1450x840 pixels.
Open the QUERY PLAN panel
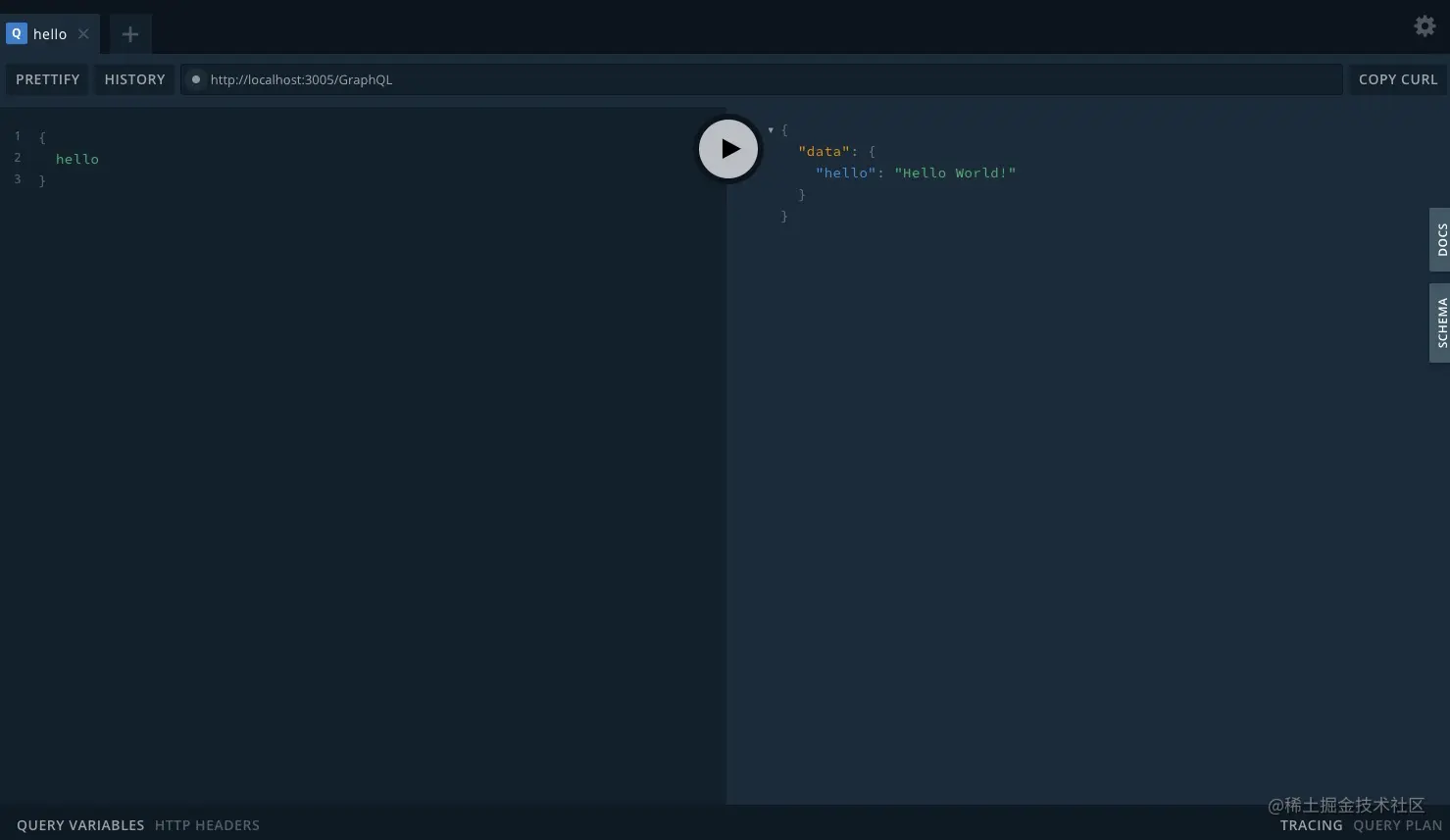pyautogui.click(x=1397, y=825)
